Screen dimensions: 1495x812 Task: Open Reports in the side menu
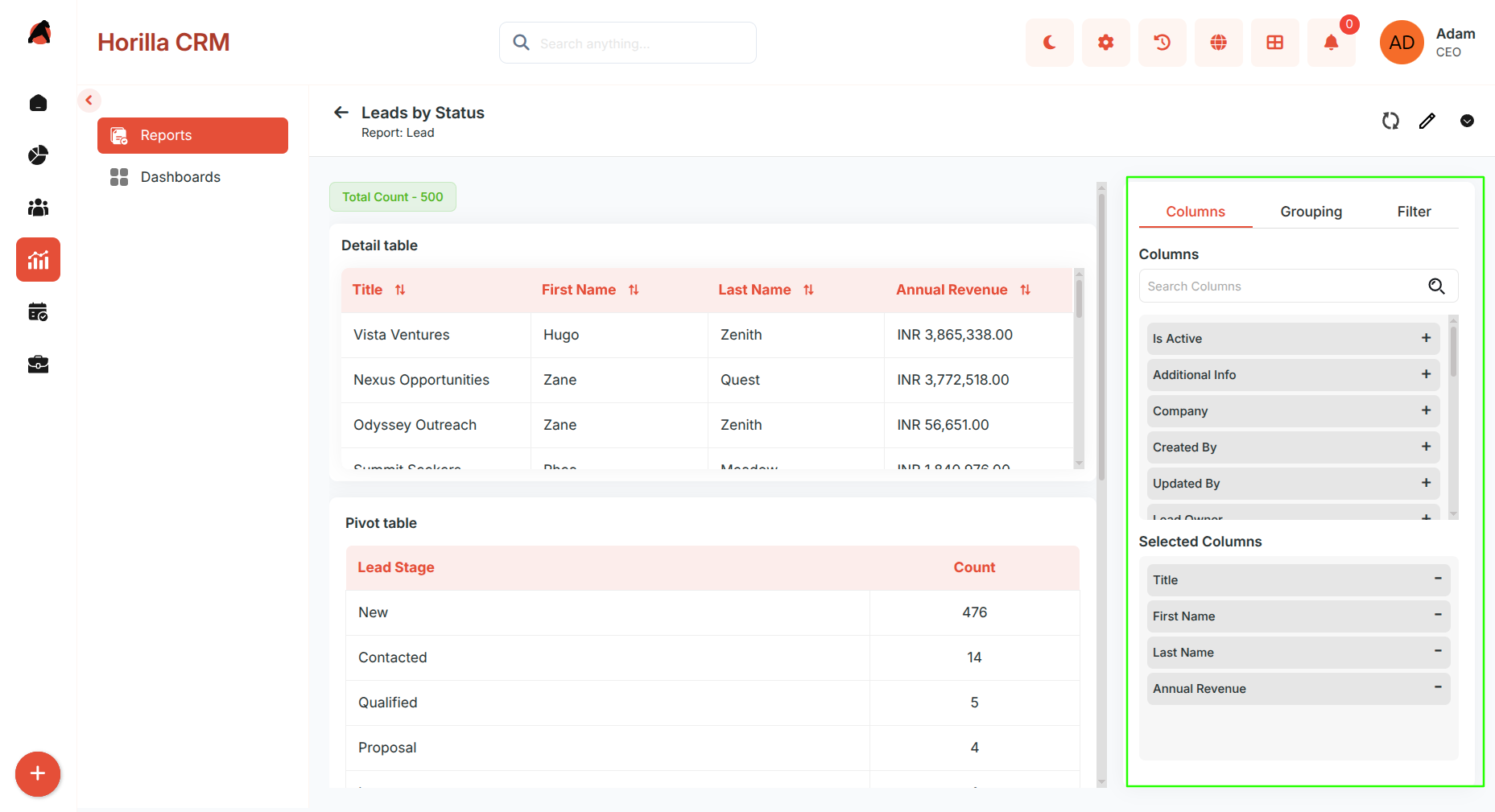(x=192, y=135)
